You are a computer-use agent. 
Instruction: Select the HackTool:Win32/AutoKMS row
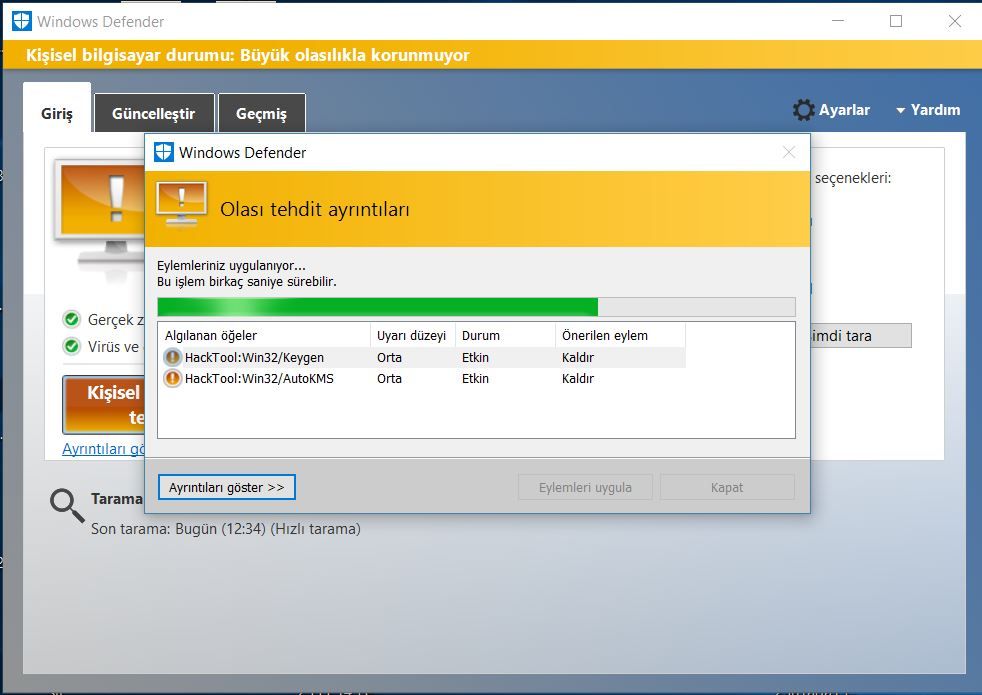(x=422, y=379)
